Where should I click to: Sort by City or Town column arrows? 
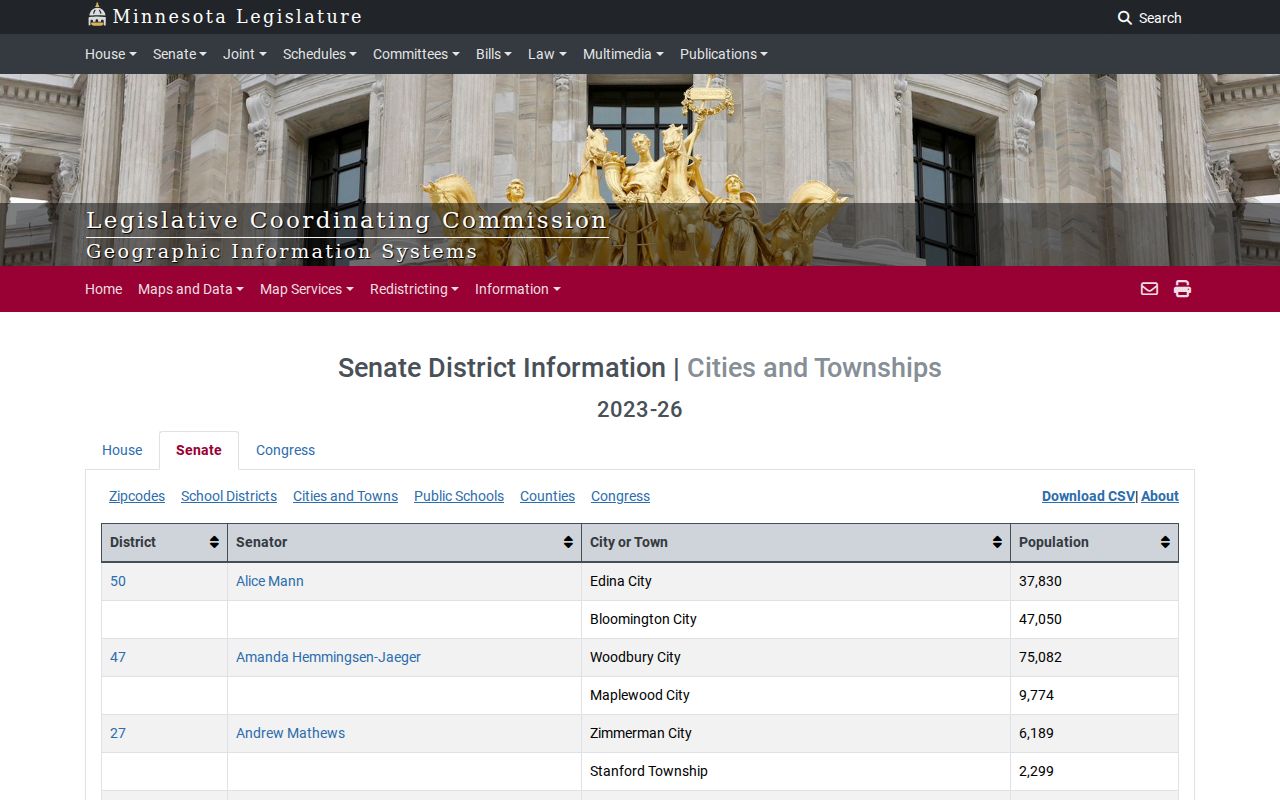(997, 542)
